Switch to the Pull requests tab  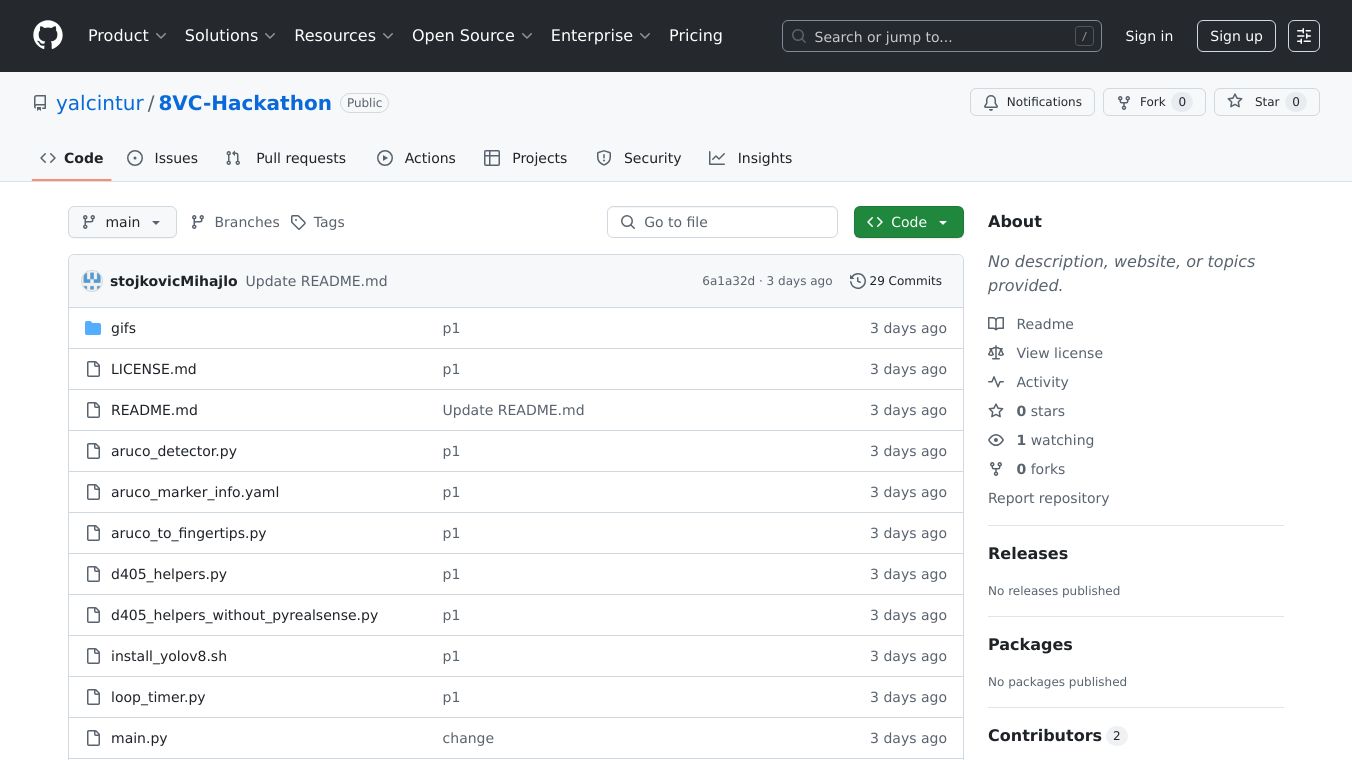pos(286,158)
